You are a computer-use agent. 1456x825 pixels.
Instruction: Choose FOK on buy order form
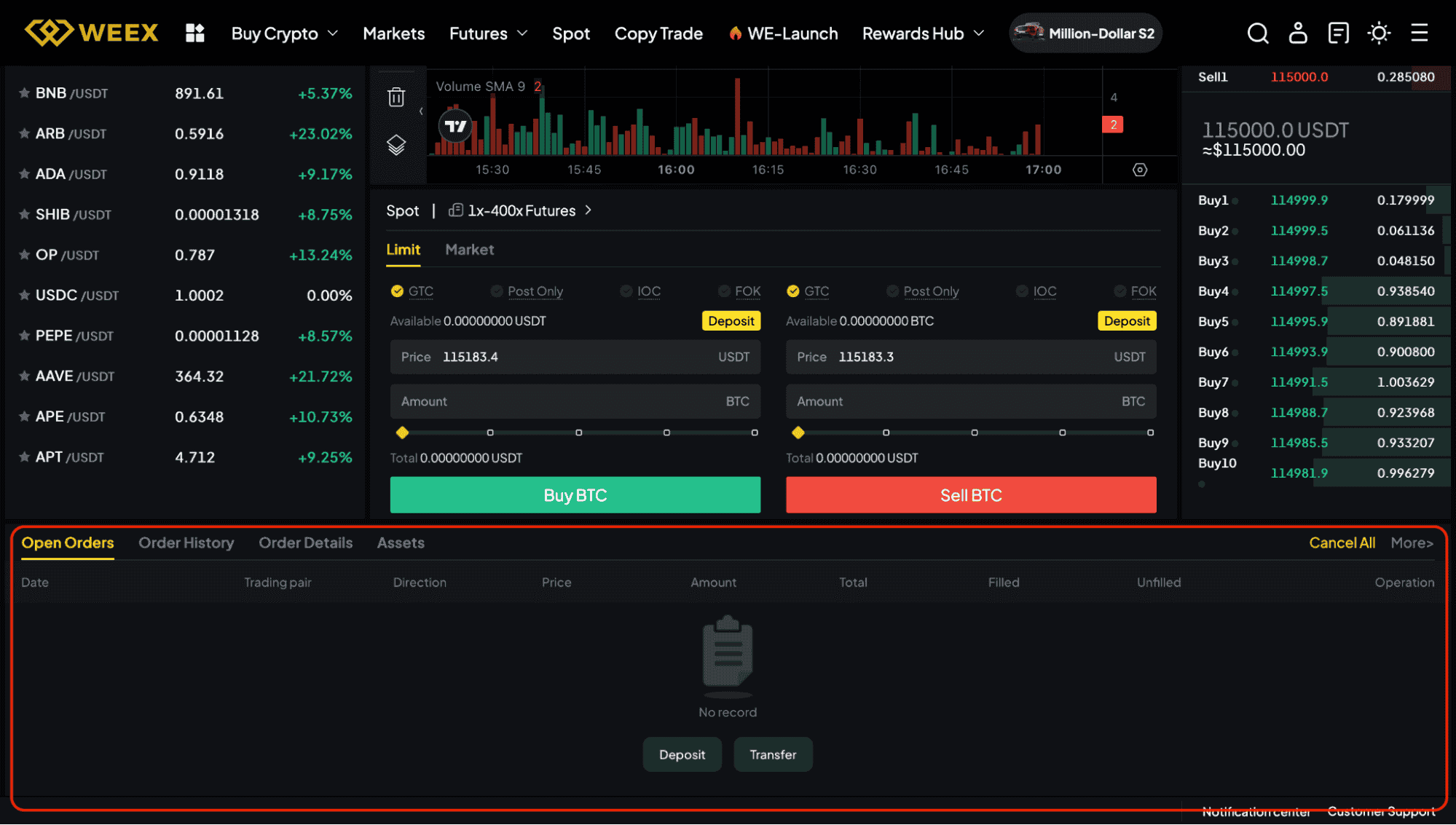pos(724,291)
